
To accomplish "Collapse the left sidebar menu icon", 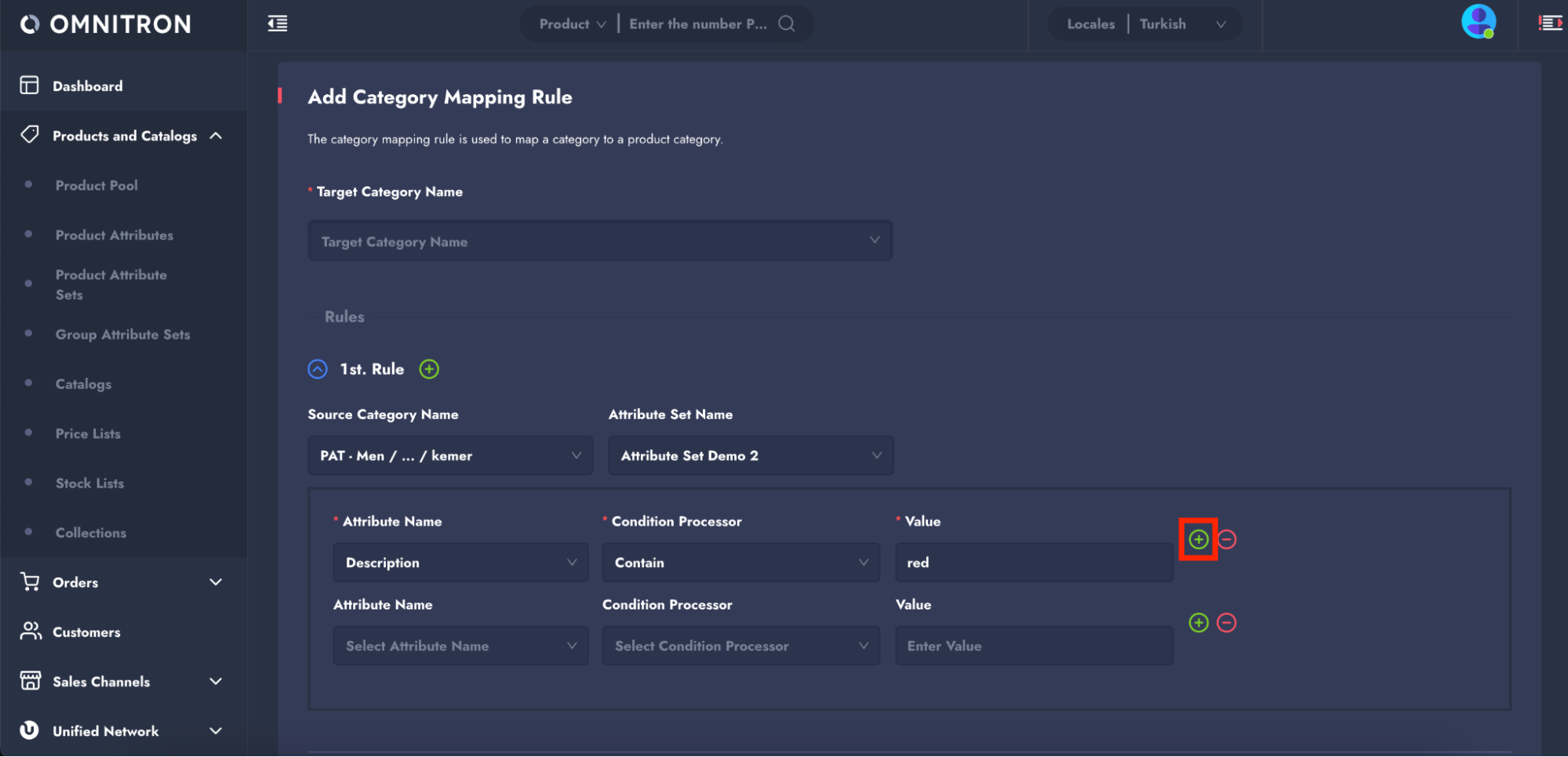I will point(278,24).
